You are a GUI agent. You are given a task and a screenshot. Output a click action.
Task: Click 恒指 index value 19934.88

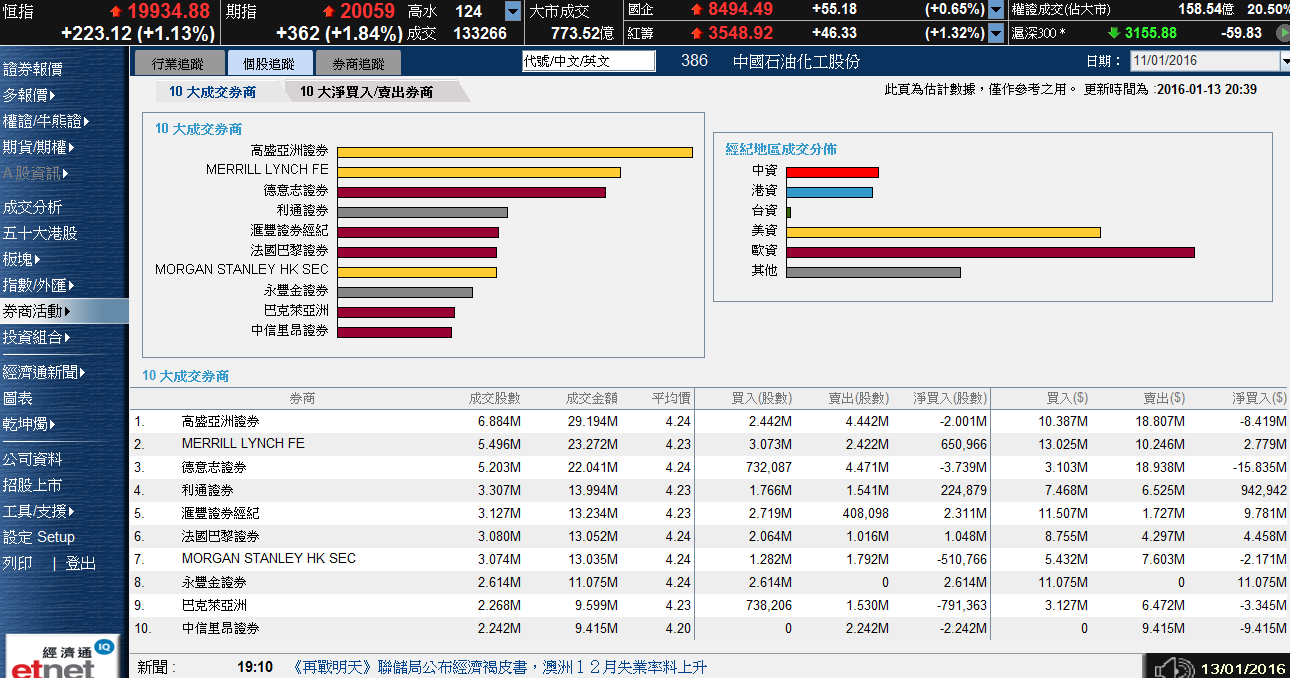coord(168,11)
